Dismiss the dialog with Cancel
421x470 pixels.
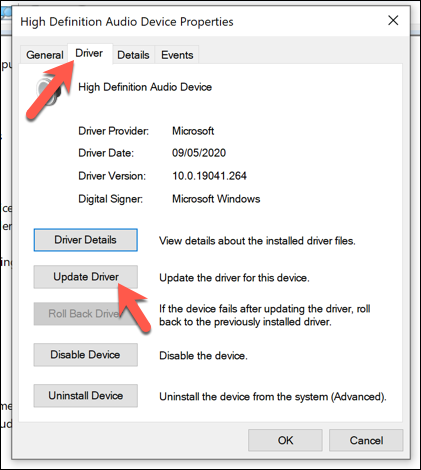pyautogui.click(x=366, y=440)
